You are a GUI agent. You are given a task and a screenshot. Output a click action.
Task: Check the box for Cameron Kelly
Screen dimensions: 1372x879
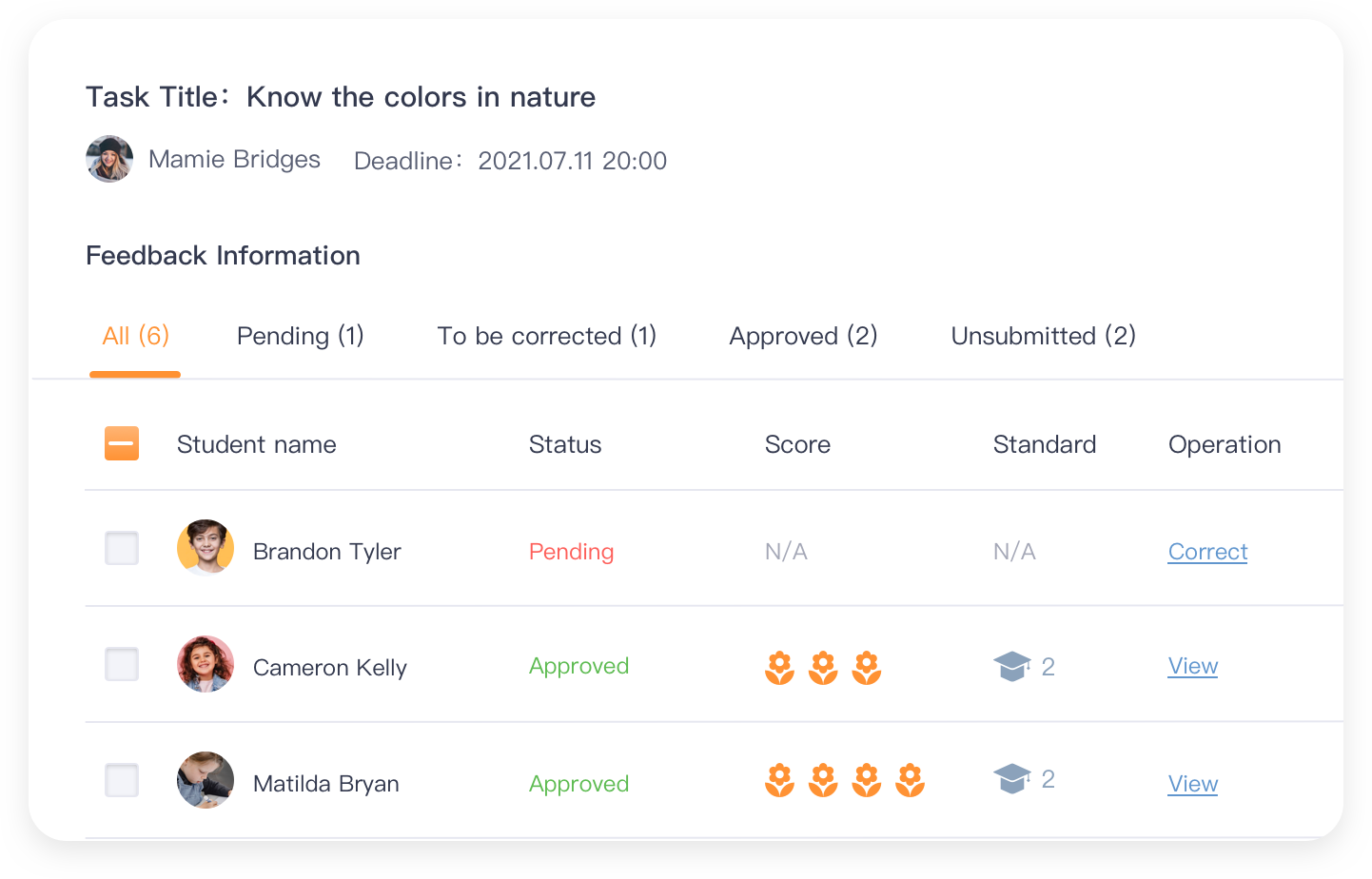pyautogui.click(x=122, y=664)
